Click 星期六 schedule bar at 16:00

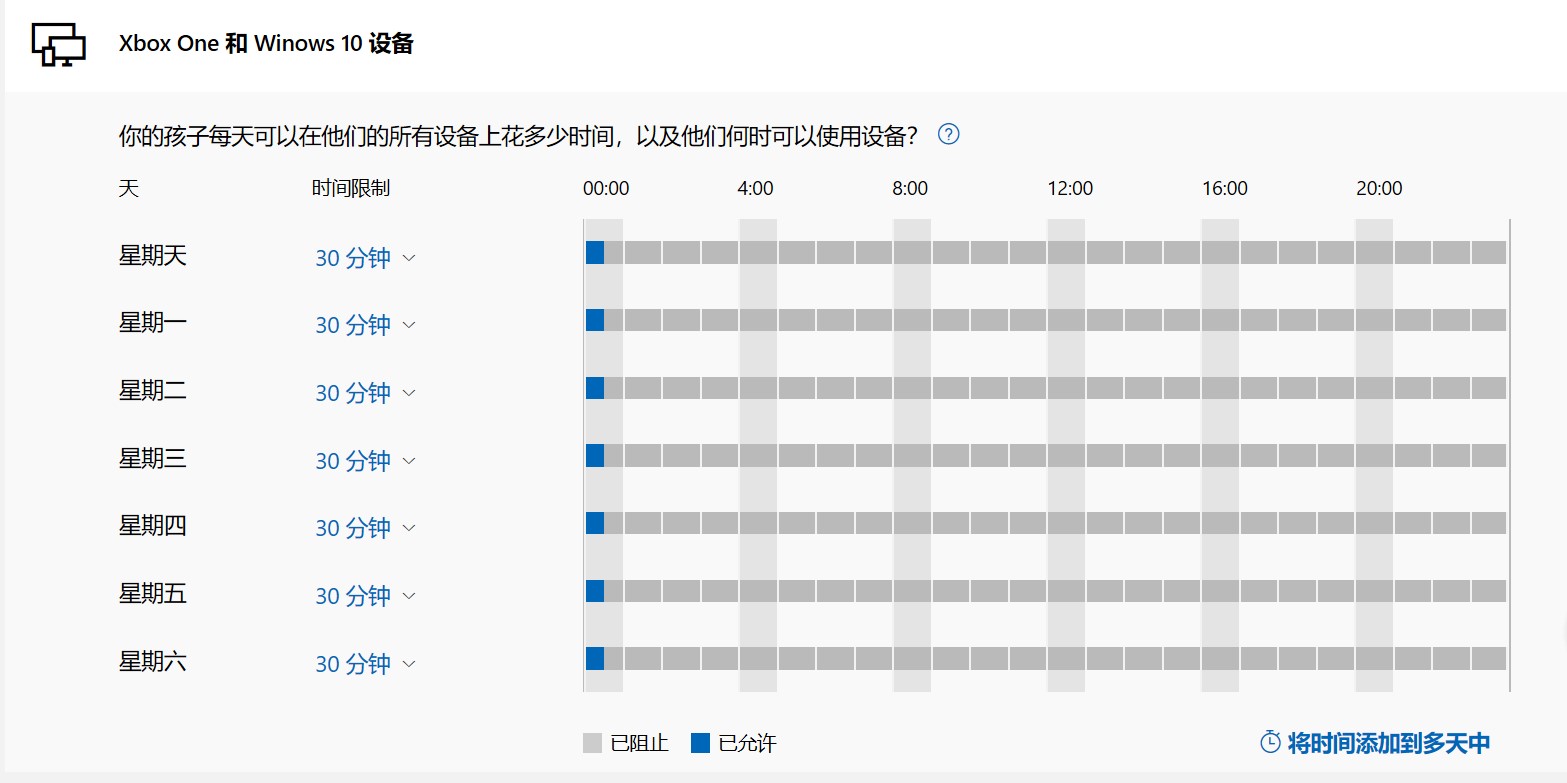(x=1221, y=658)
